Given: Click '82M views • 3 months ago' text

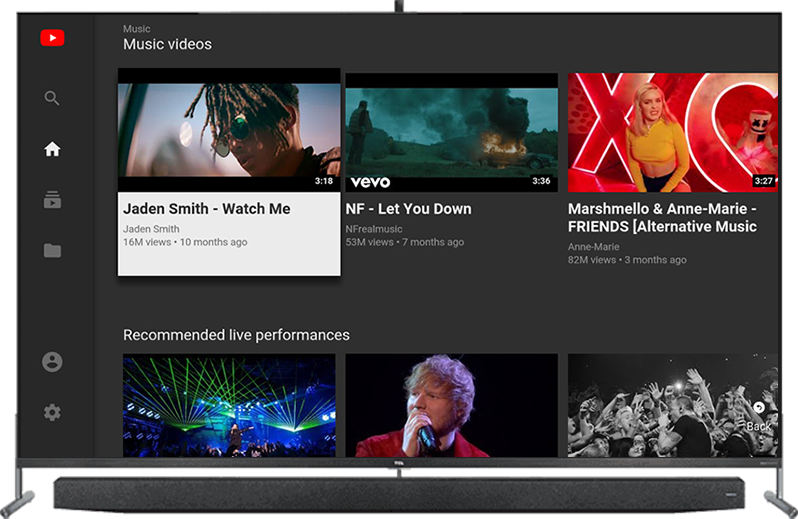Looking at the screenshot, I should (x=627, y=260).
